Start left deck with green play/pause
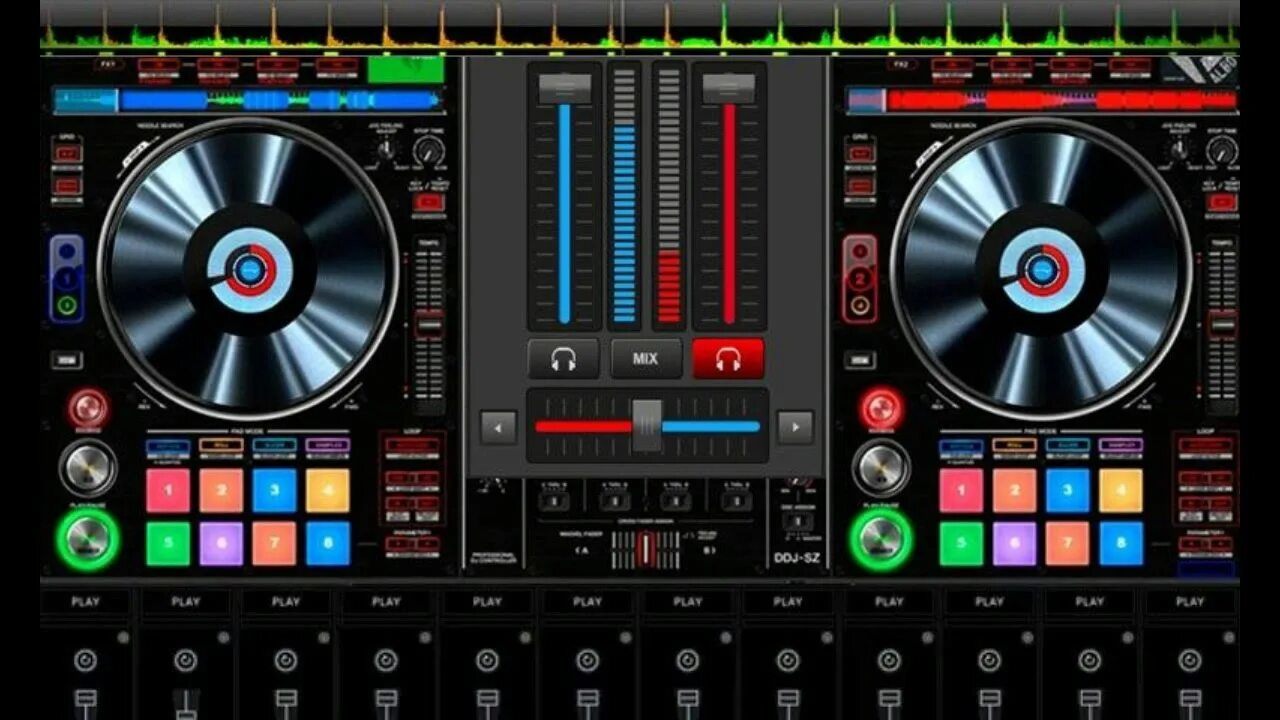The height and width of the screenshot is (720, 1280). click(x=88, y=540)
